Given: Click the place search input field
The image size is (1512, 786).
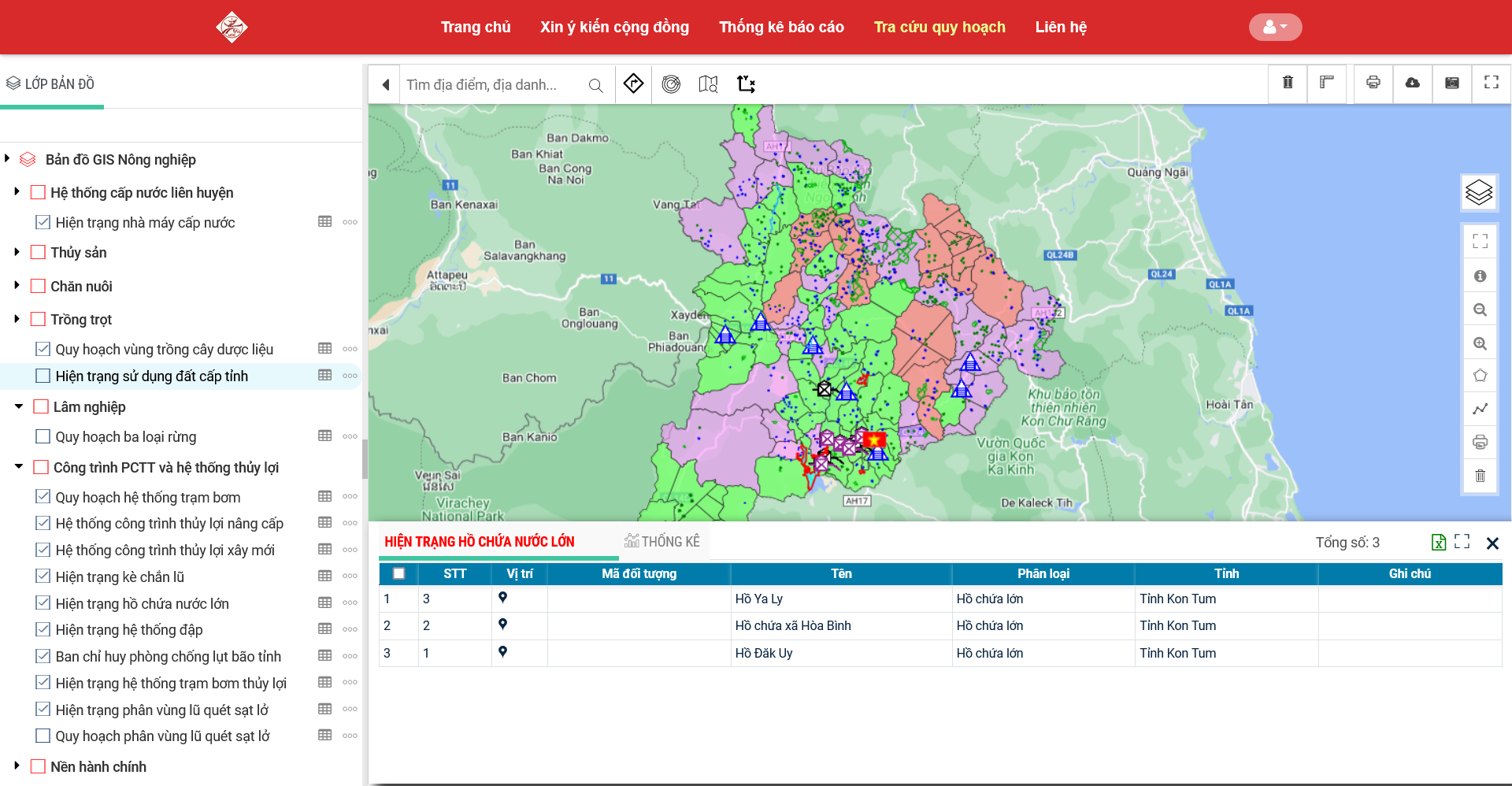Looking at the screenshot, I should (492, 84).
